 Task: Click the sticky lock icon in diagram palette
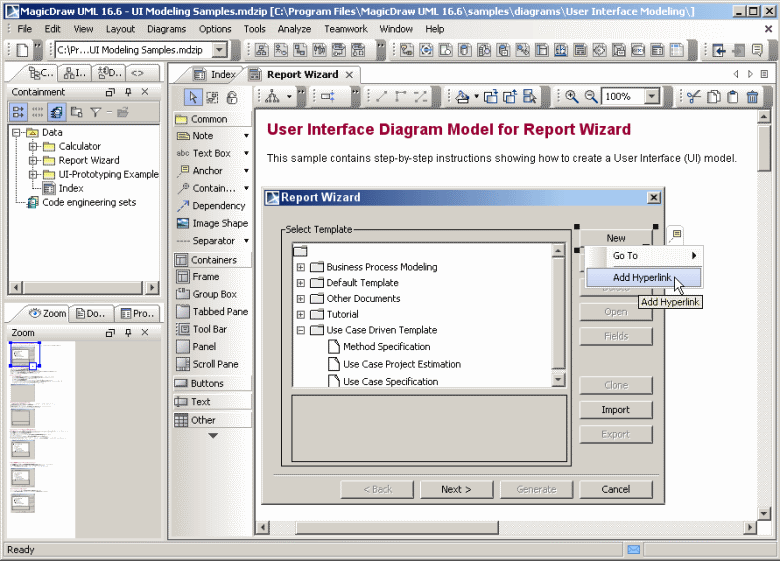pyautogui.click(x=232, y=97)
